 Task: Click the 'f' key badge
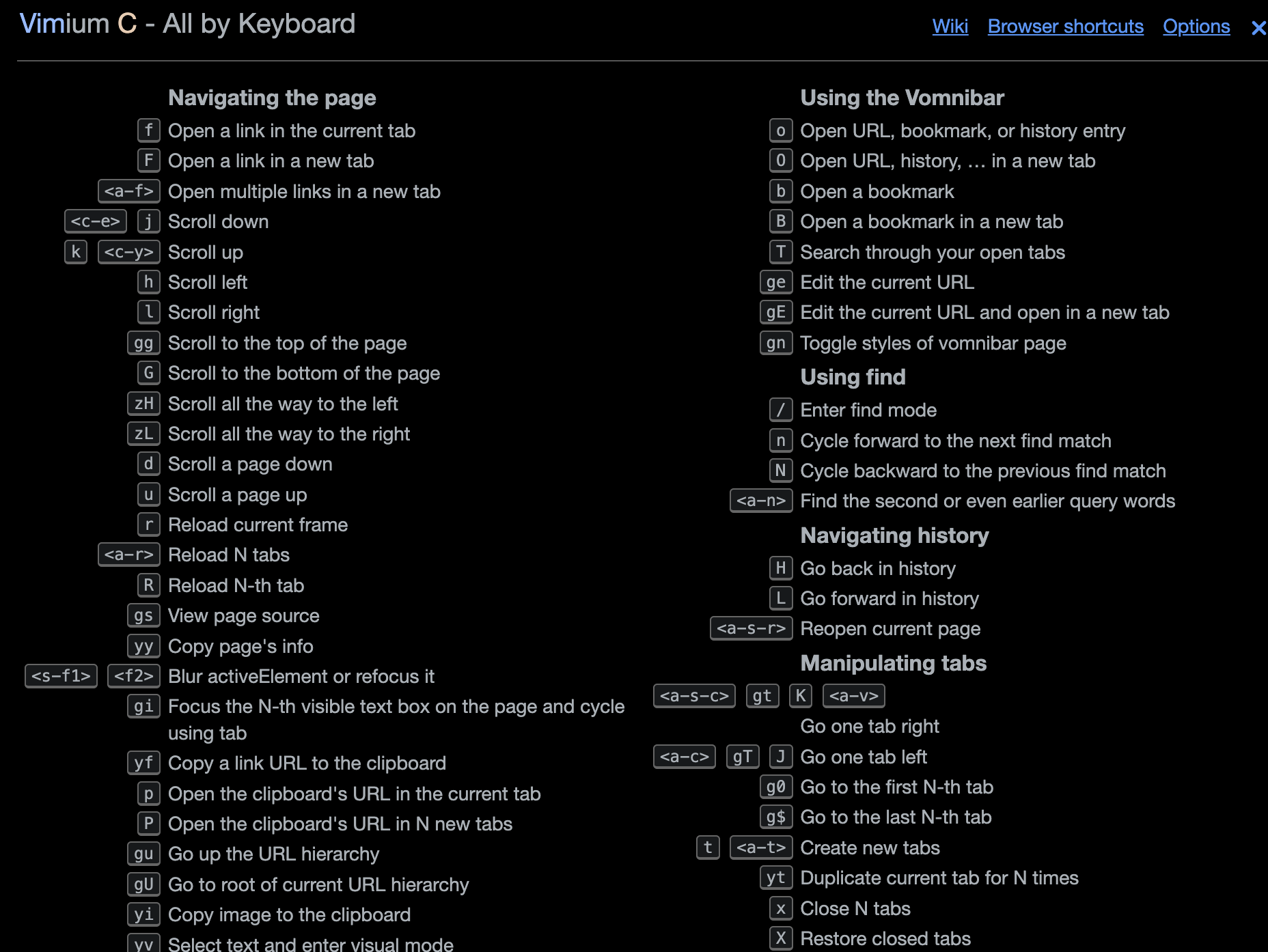tap(148, 130)
